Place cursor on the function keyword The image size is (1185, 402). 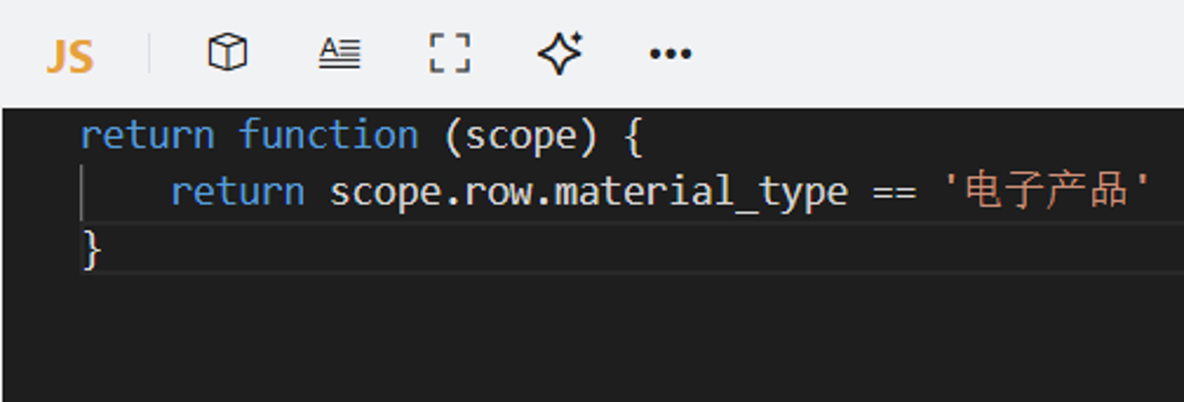[x=328, y=135]
